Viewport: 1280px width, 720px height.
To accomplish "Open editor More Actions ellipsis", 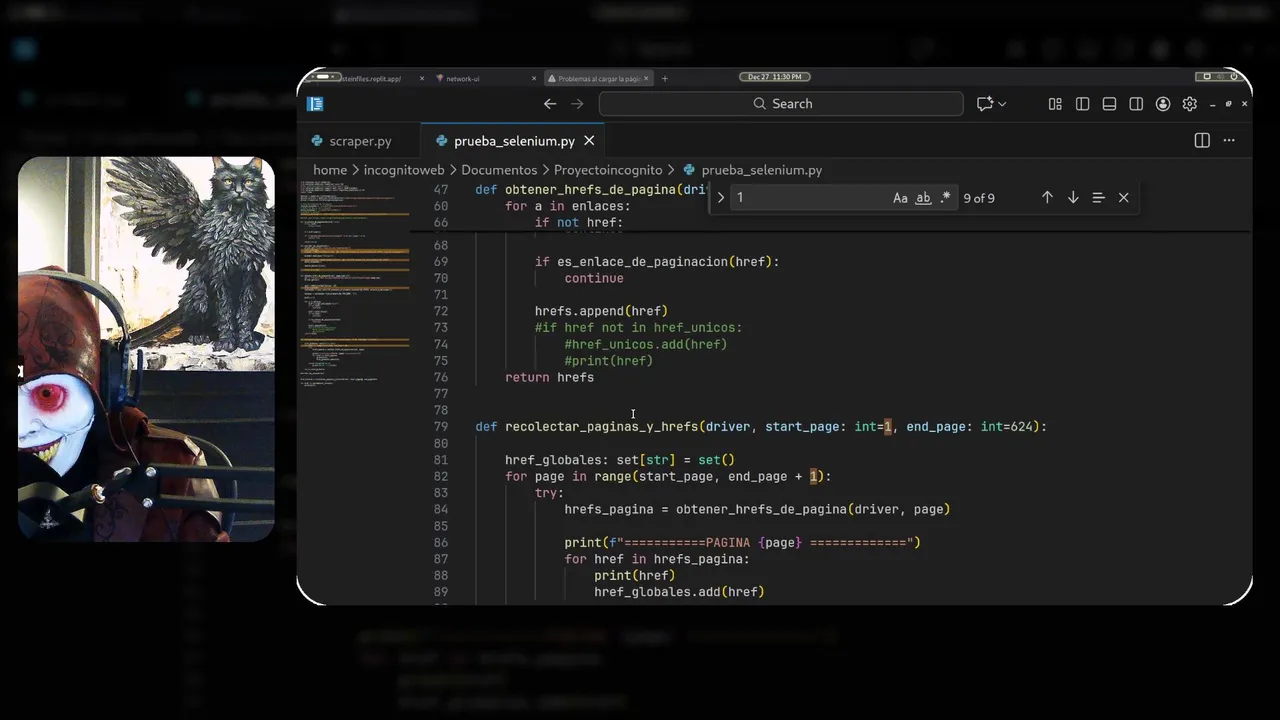I will click(1230, 141).
